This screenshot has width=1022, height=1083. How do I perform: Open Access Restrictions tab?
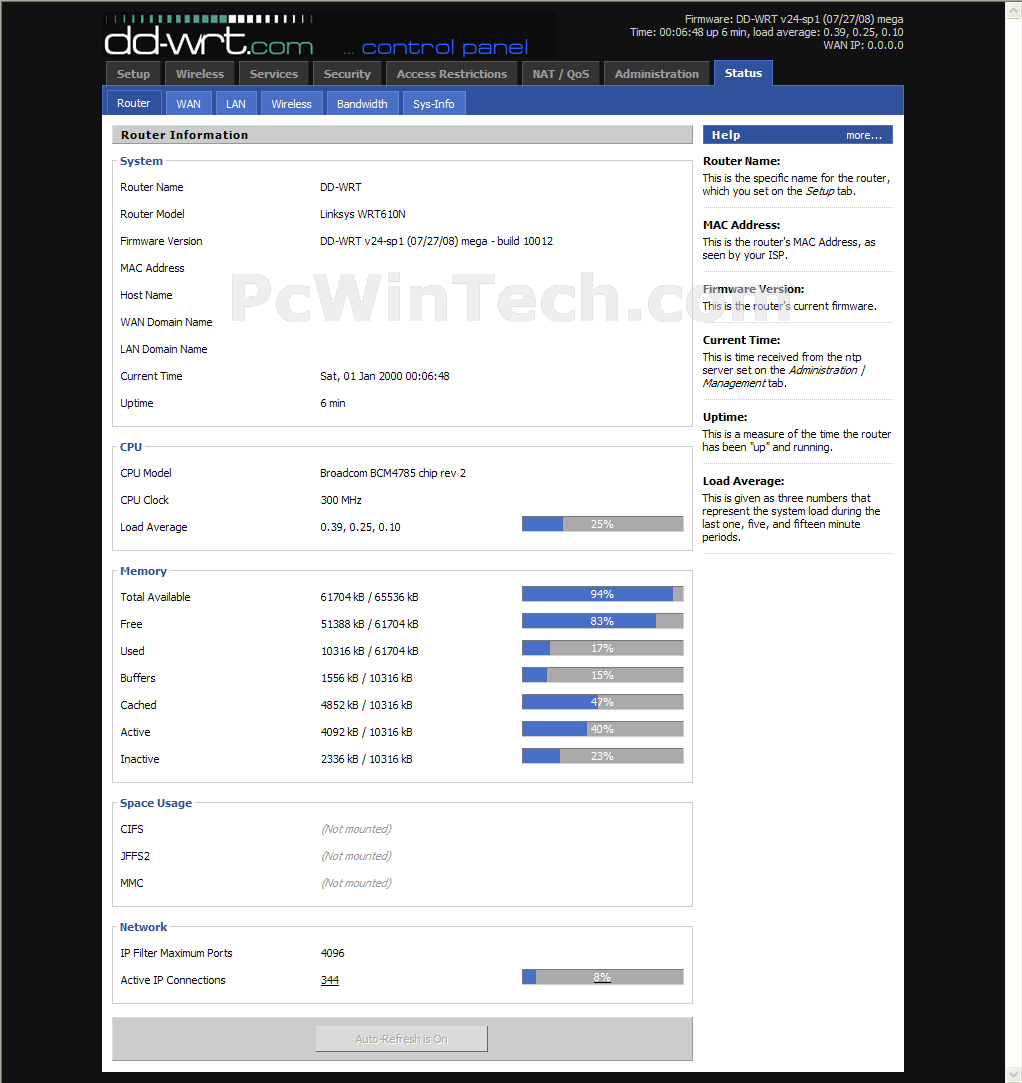coord(452,74)
